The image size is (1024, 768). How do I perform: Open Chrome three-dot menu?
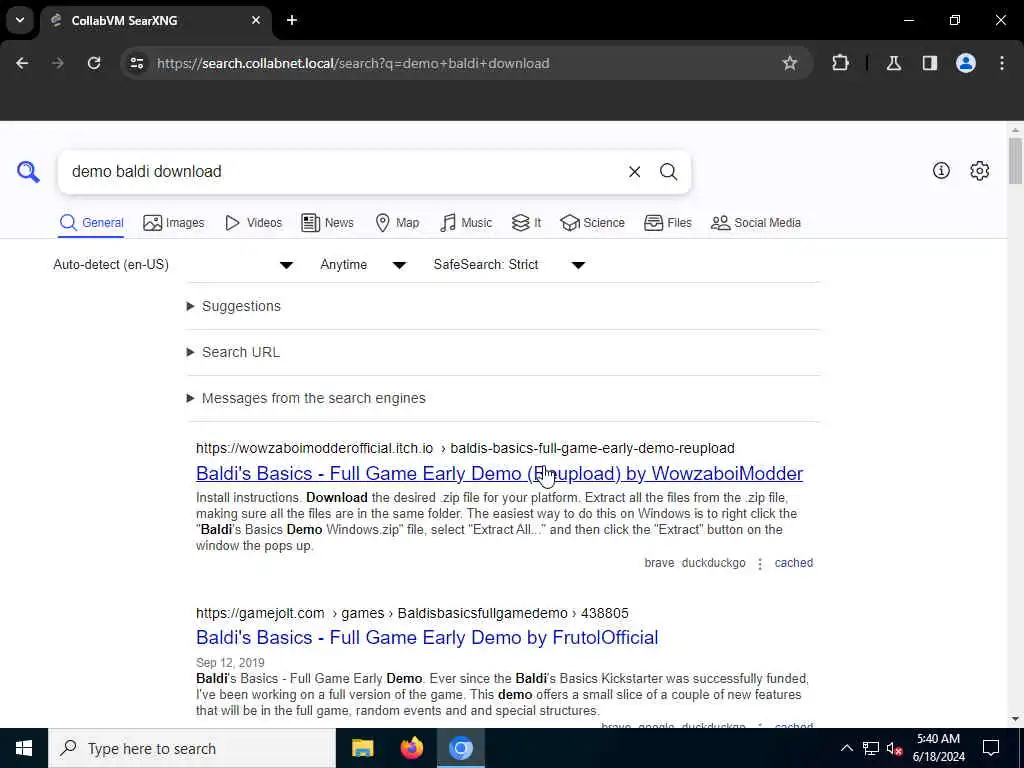(1002, 63)
